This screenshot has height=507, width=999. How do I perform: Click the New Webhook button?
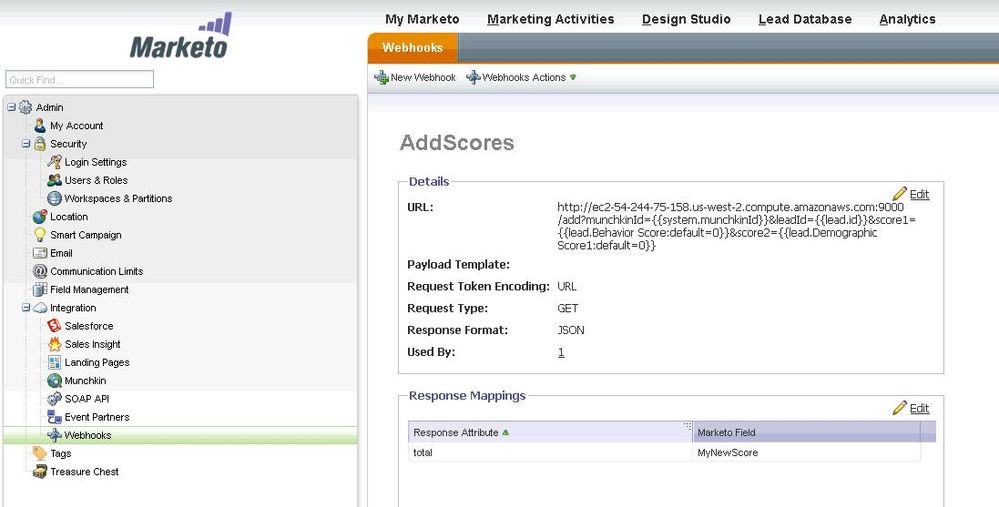(x=415, y=77)
